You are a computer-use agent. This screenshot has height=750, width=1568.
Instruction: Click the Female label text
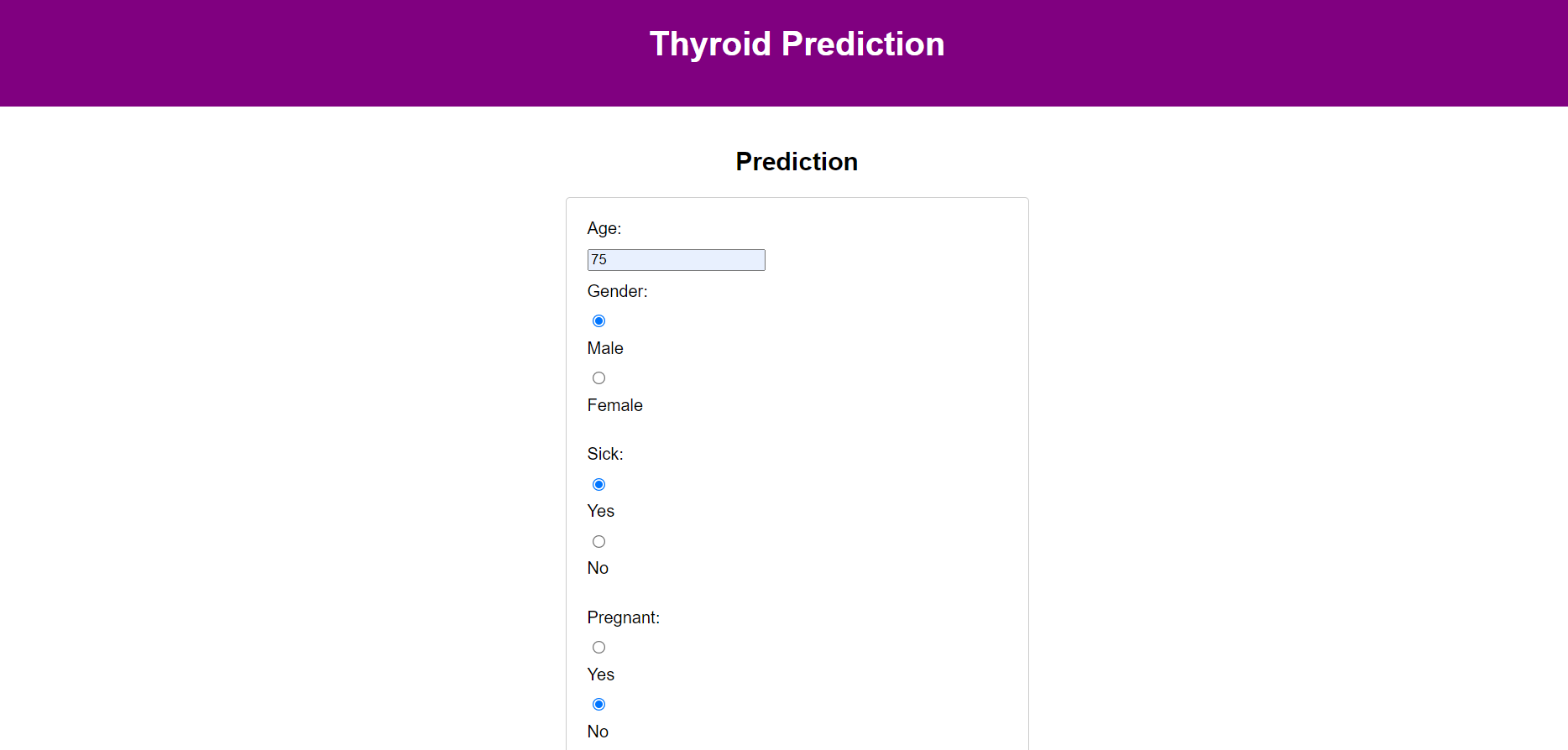pyautogui.click(x=614, y=405)
